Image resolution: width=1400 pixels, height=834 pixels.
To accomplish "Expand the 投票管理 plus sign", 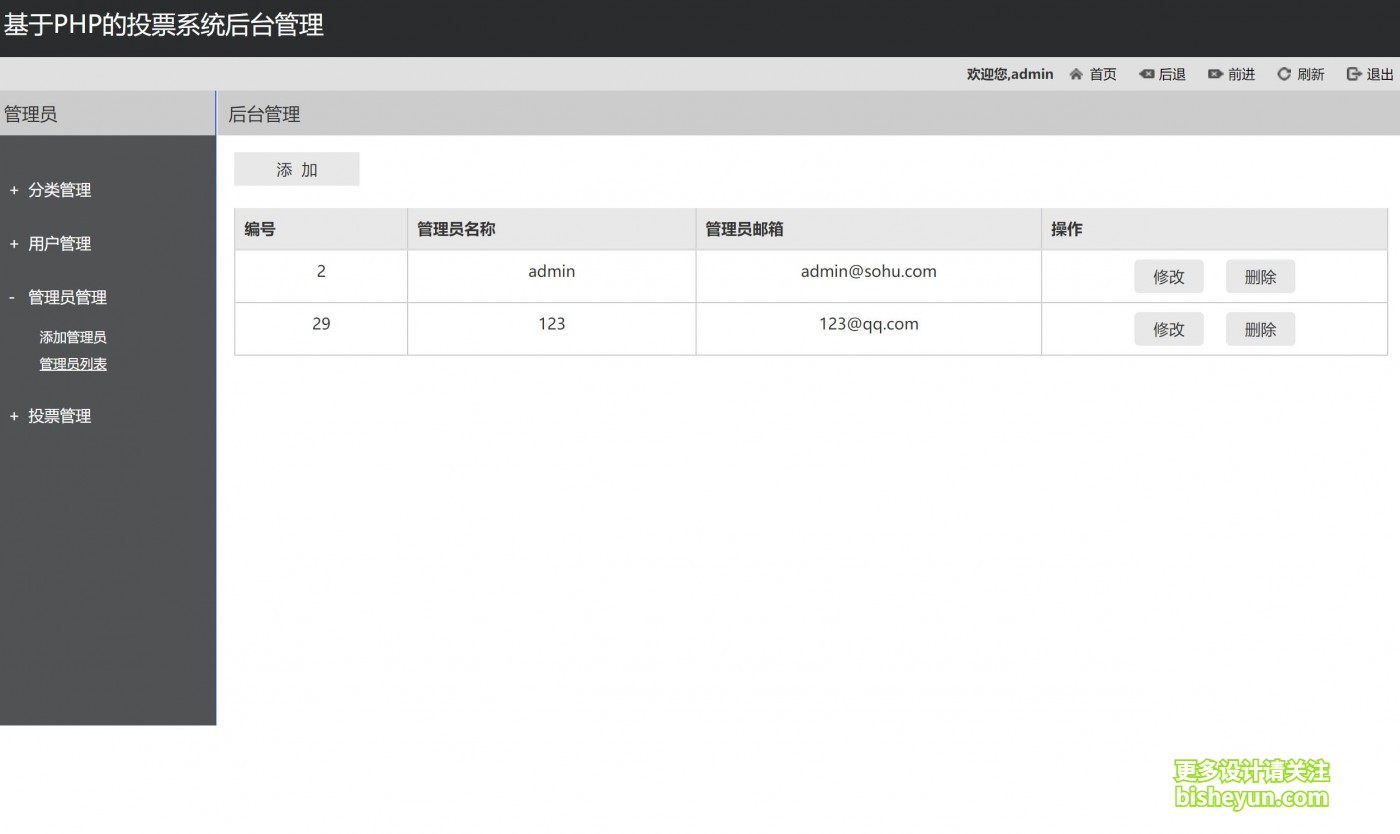I will coord(14,416).
